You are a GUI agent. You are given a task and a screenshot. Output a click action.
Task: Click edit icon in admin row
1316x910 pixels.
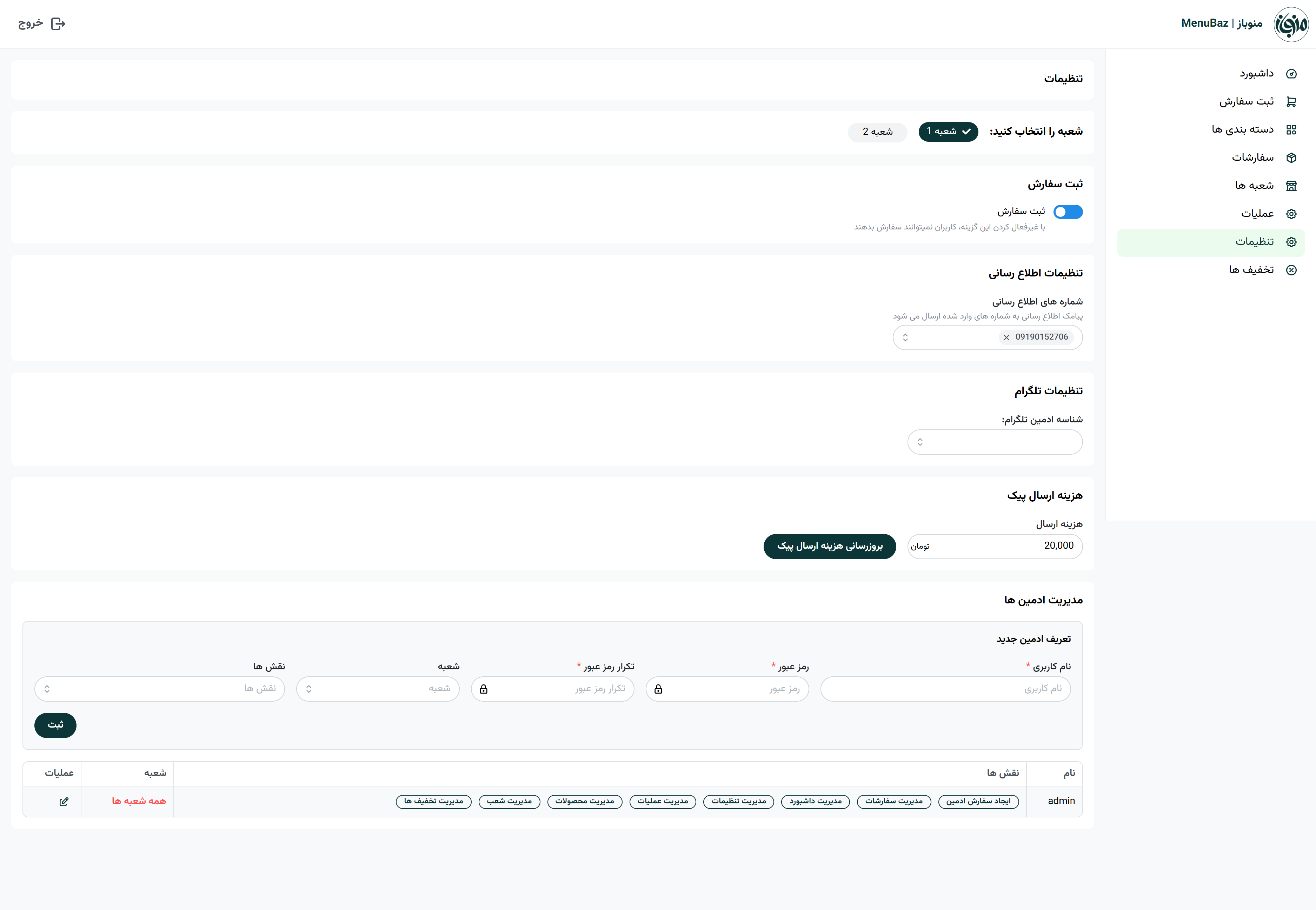point(64,801)
